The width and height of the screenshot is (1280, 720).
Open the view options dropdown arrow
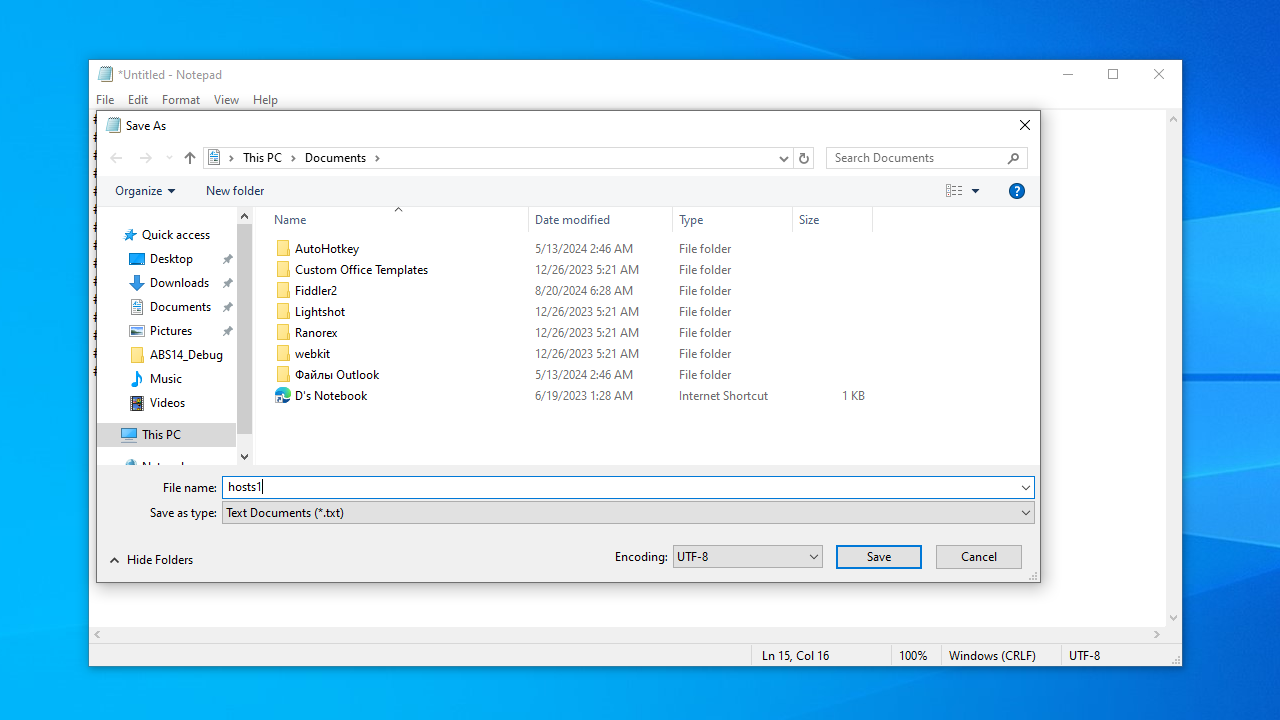[x=976, y=191]
